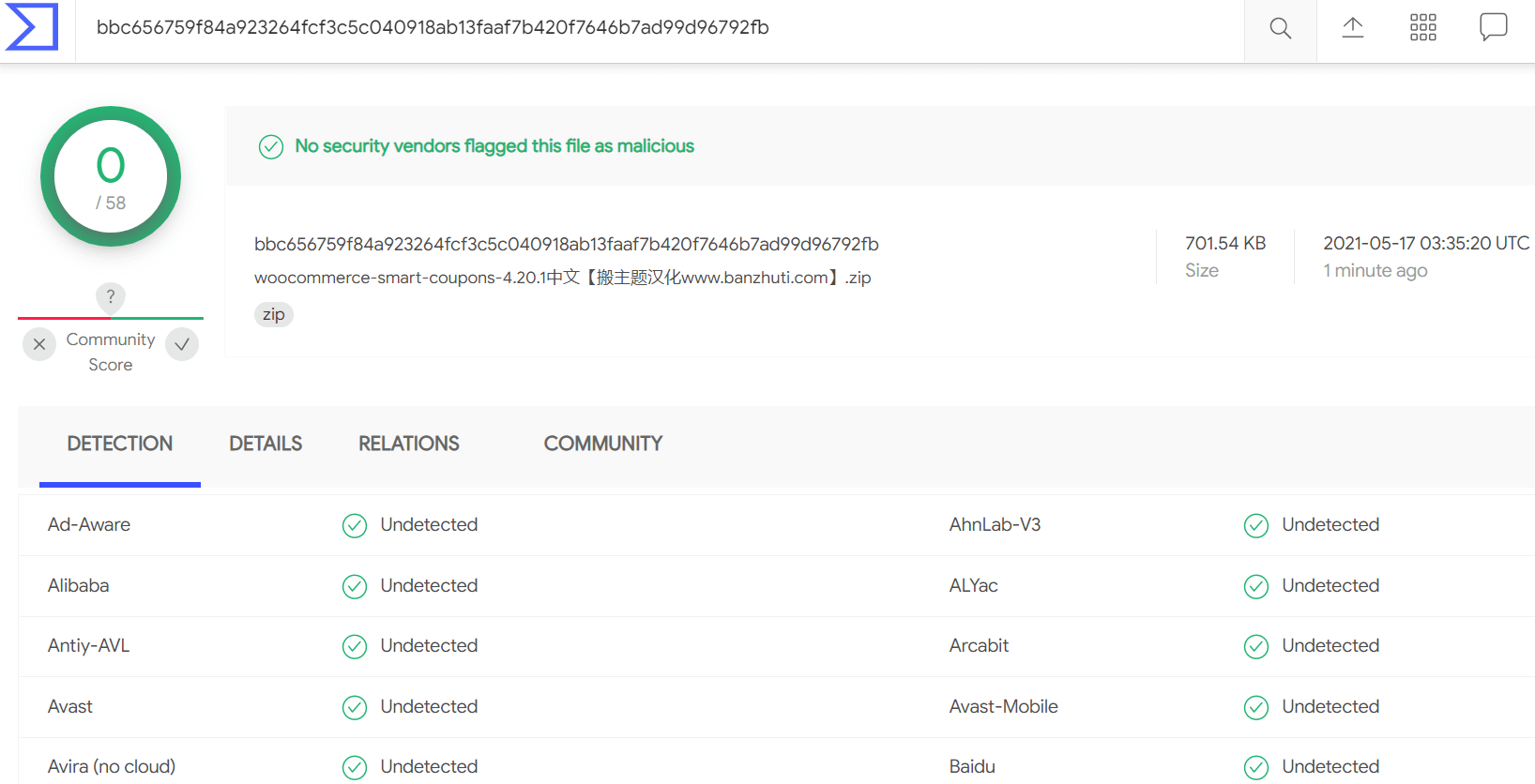Click the Alibaba vendor name
1535x784 pixels.
[x=79, y=585]
